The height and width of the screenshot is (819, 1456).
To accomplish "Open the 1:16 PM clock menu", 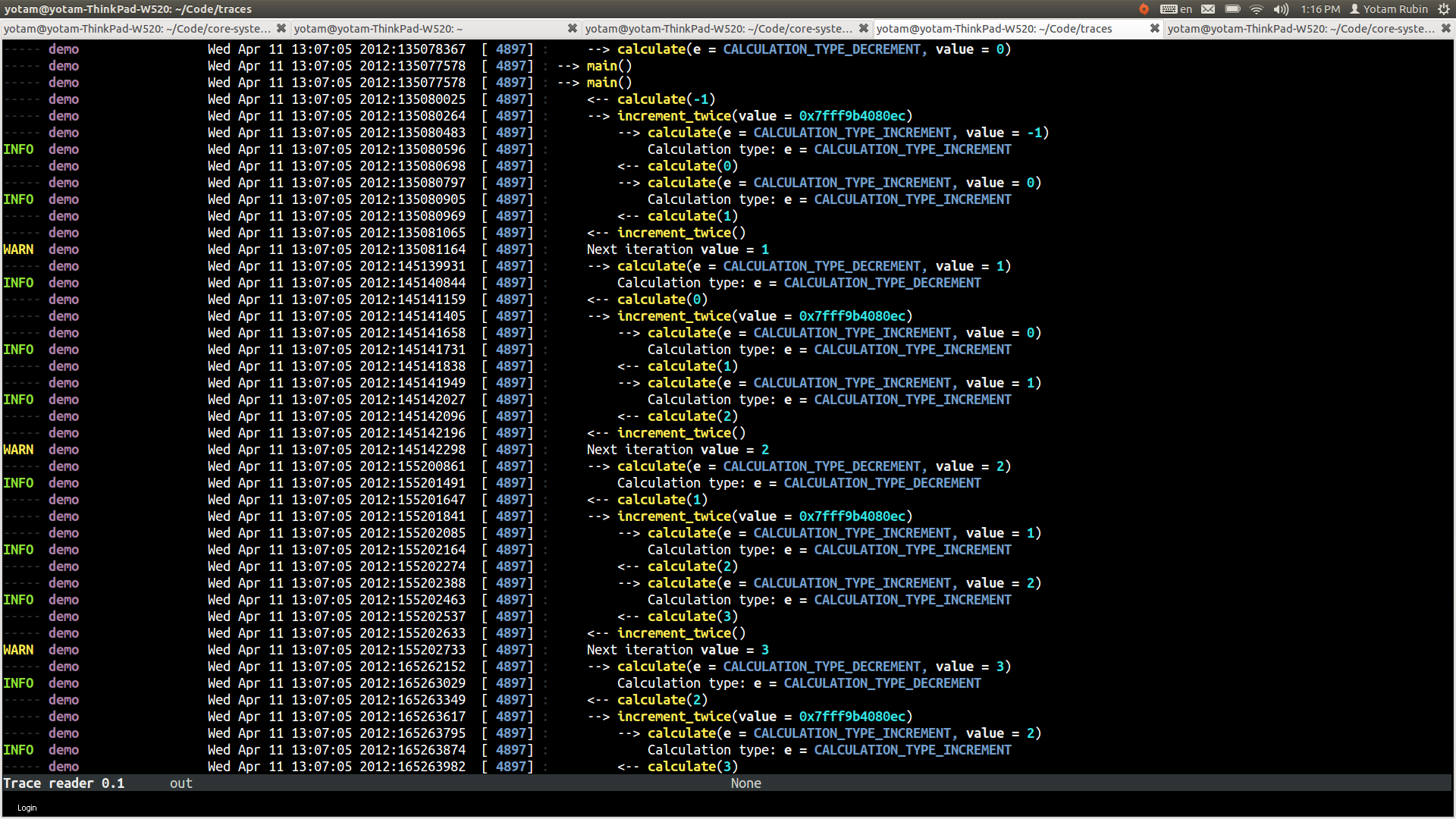I will pos(1320,9).
